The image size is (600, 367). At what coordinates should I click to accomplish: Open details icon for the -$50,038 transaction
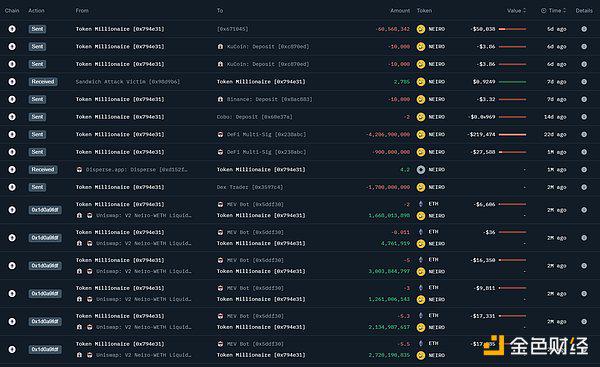point(584,29)
